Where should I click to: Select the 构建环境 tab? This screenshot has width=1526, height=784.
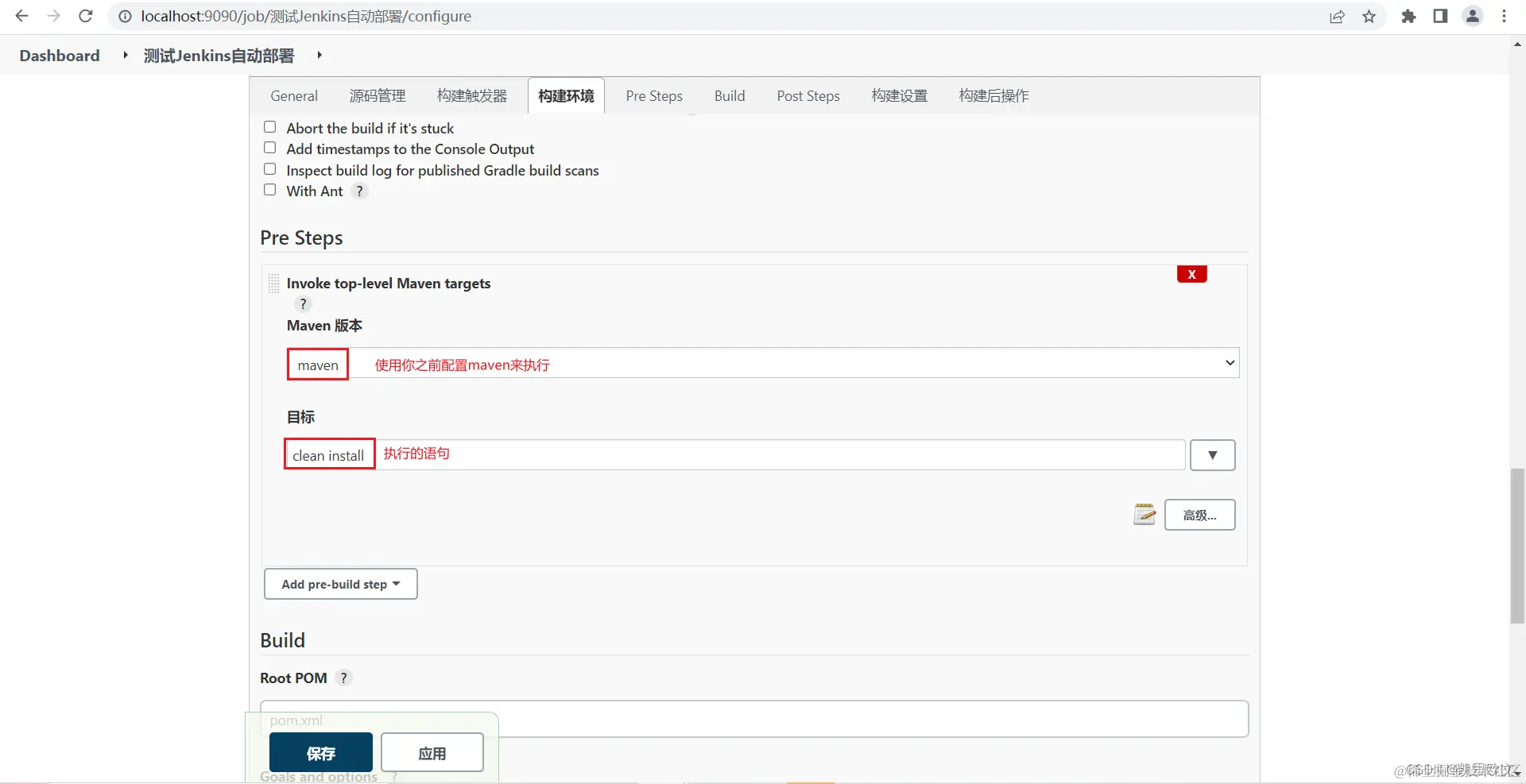tap(566, 96)
